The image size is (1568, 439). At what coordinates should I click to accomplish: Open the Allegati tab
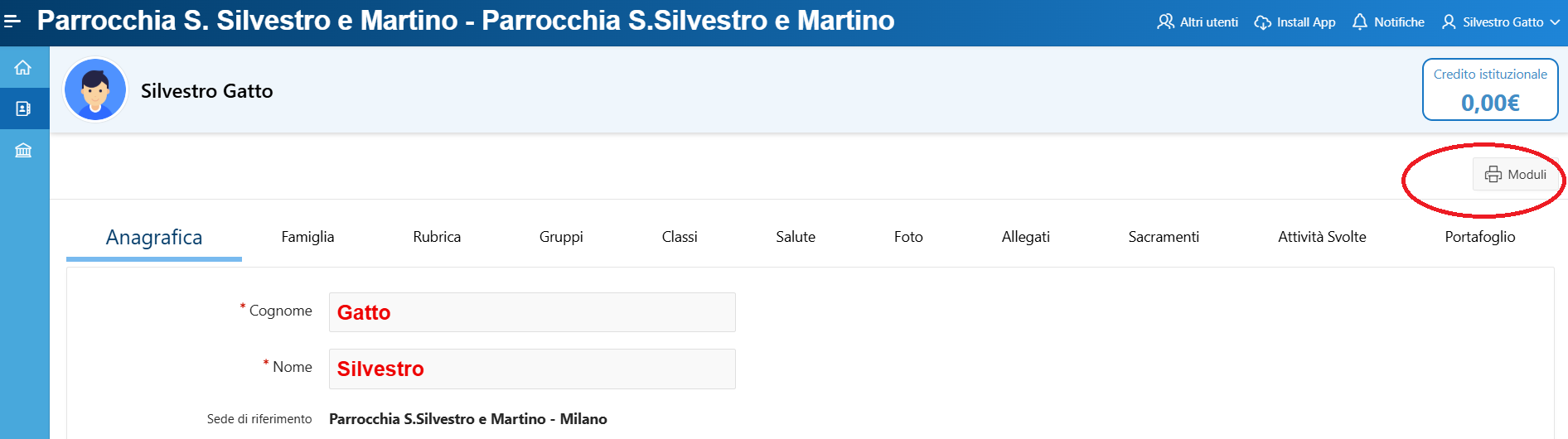coord(1025,237)
